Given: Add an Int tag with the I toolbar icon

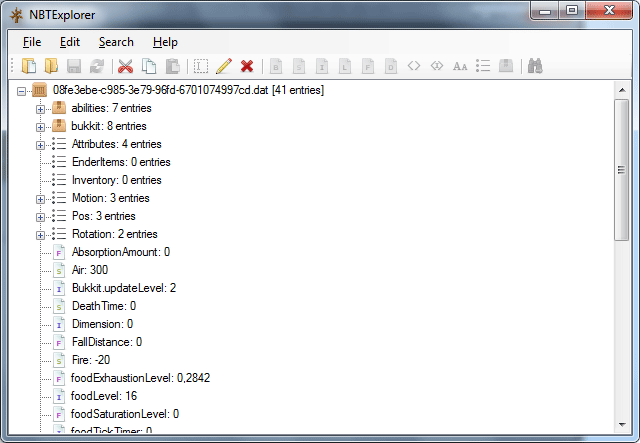Looking at the screenshot, I should [x=322, y=66].
